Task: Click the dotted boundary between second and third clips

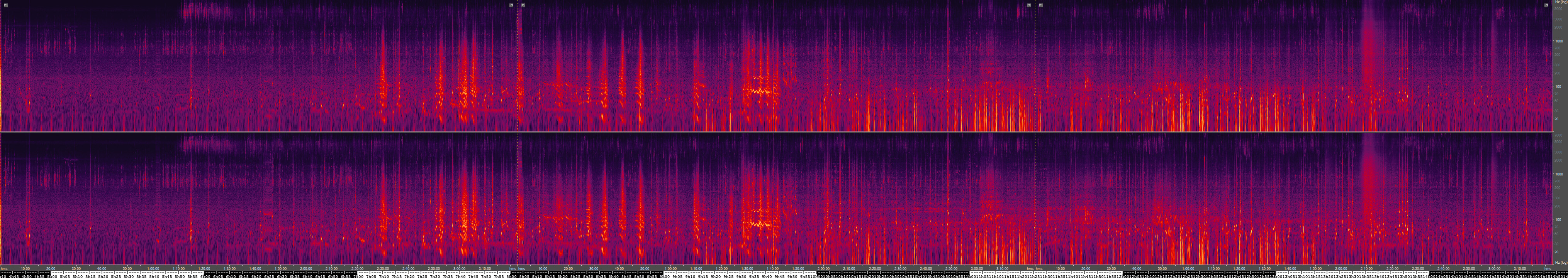Action: click(x=1035, y=122)
